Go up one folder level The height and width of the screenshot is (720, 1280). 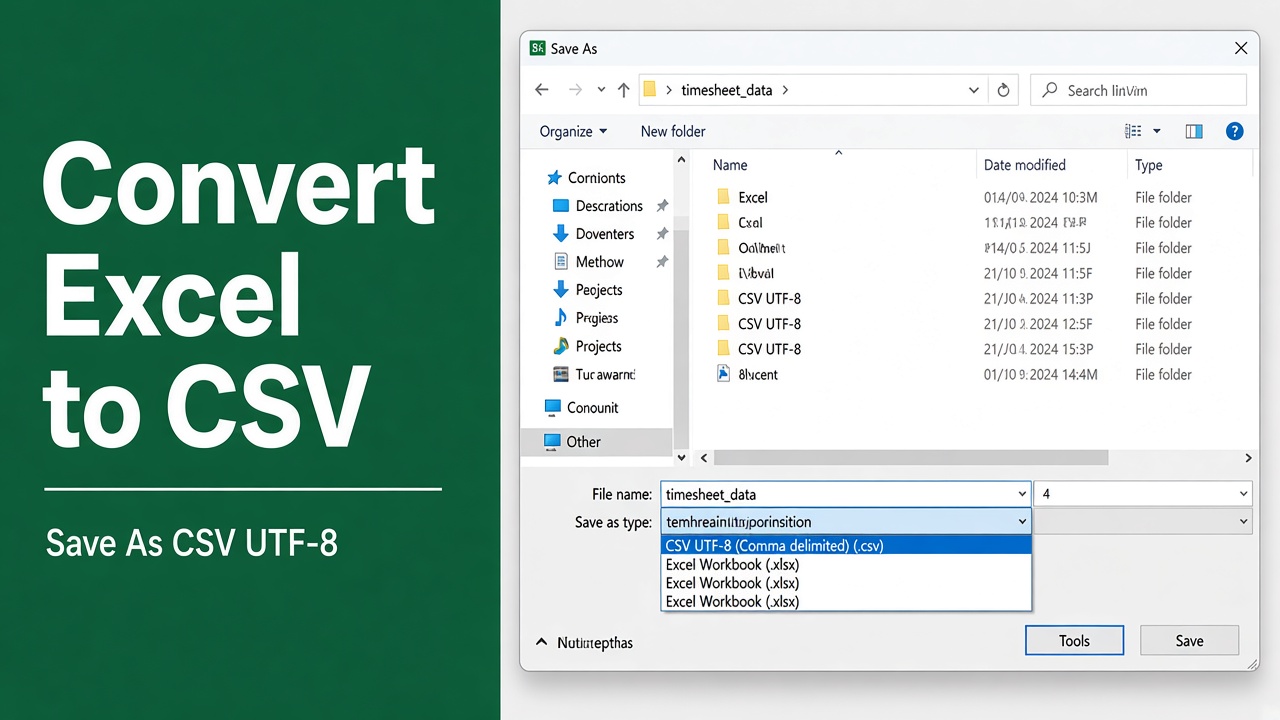pyautogui.click(x=624, y=90)
